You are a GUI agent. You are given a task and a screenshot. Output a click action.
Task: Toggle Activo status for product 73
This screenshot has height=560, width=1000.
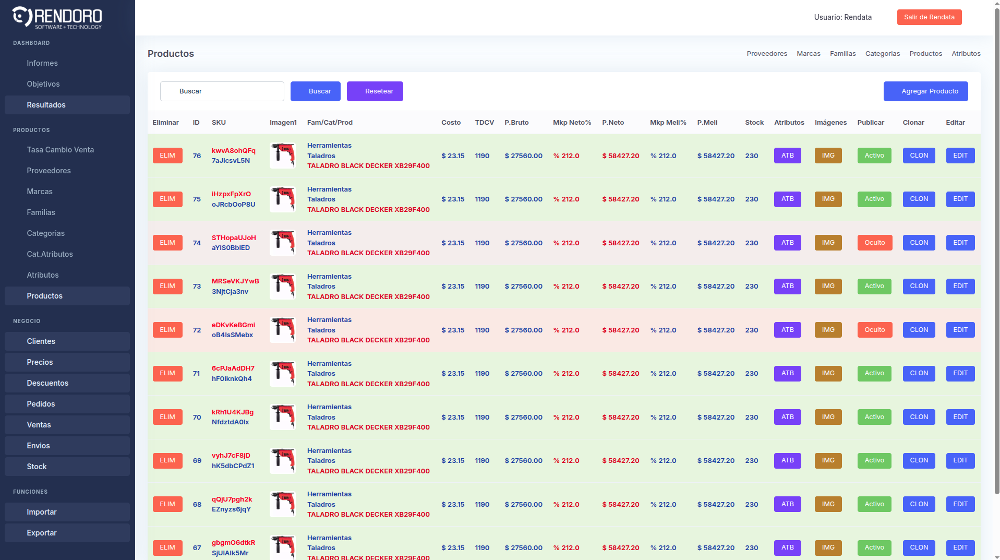point(874,286)
